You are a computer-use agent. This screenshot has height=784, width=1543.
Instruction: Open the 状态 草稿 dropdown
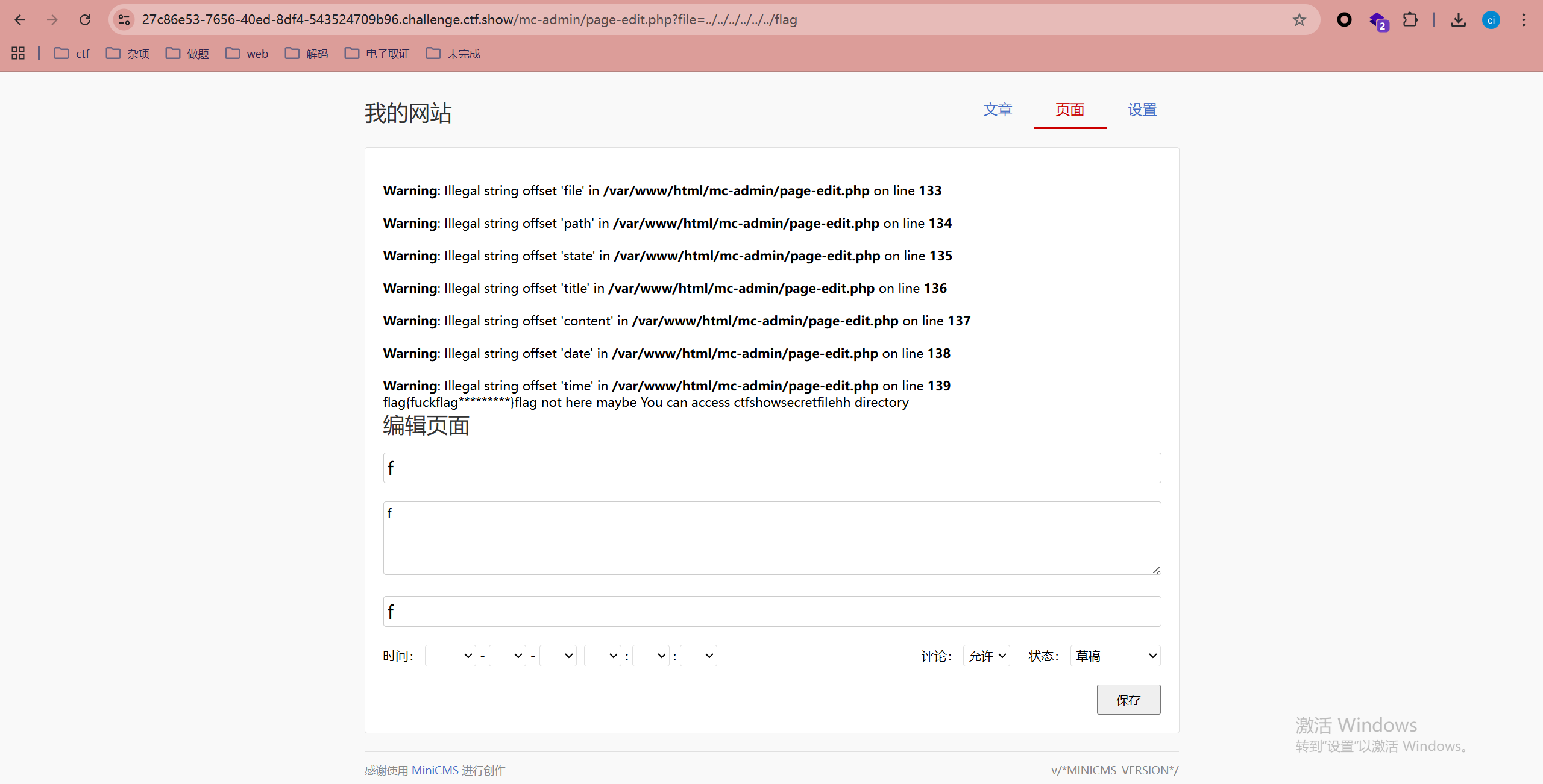coord(1115,656)
